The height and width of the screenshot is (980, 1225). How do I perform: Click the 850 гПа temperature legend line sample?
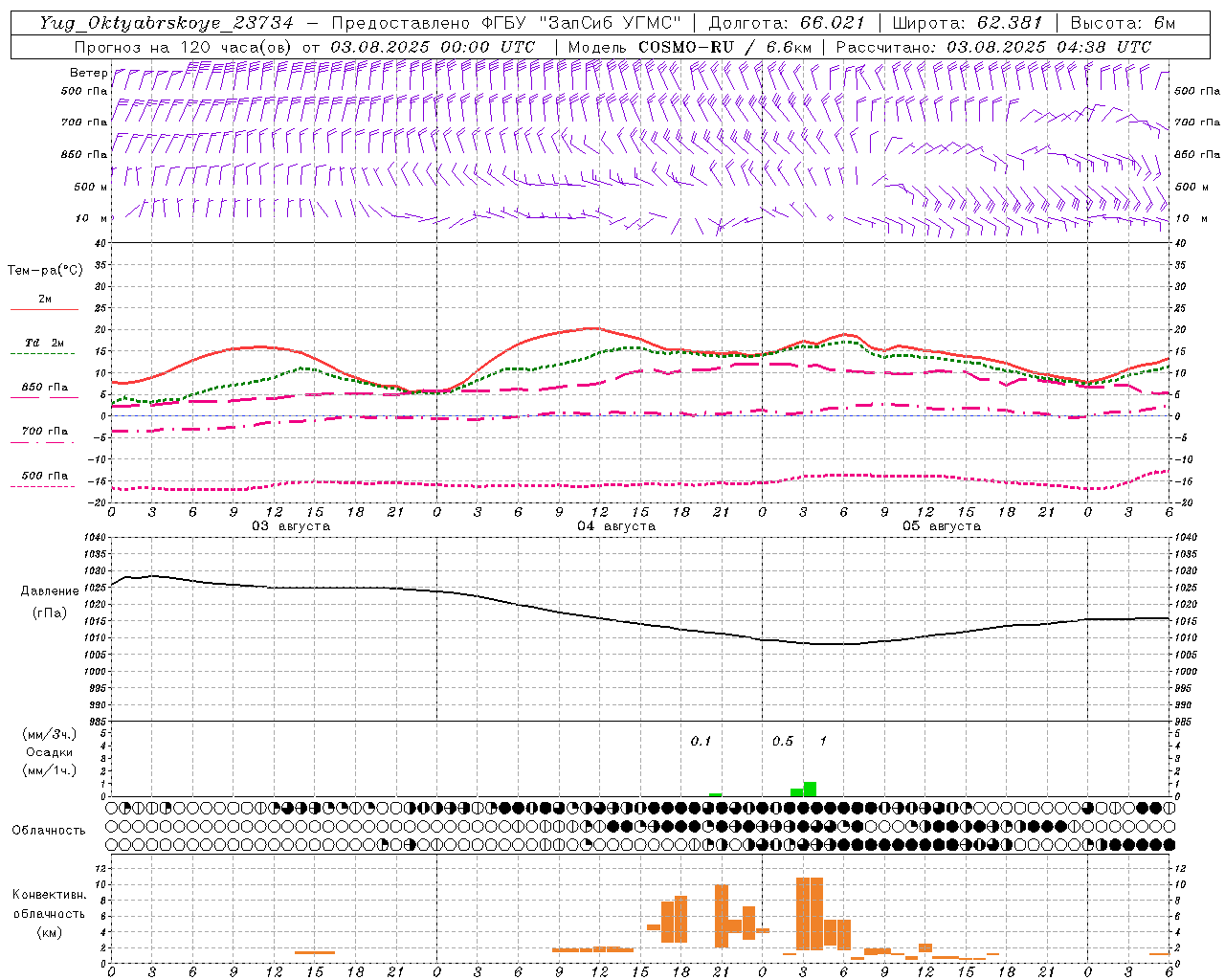44,397
